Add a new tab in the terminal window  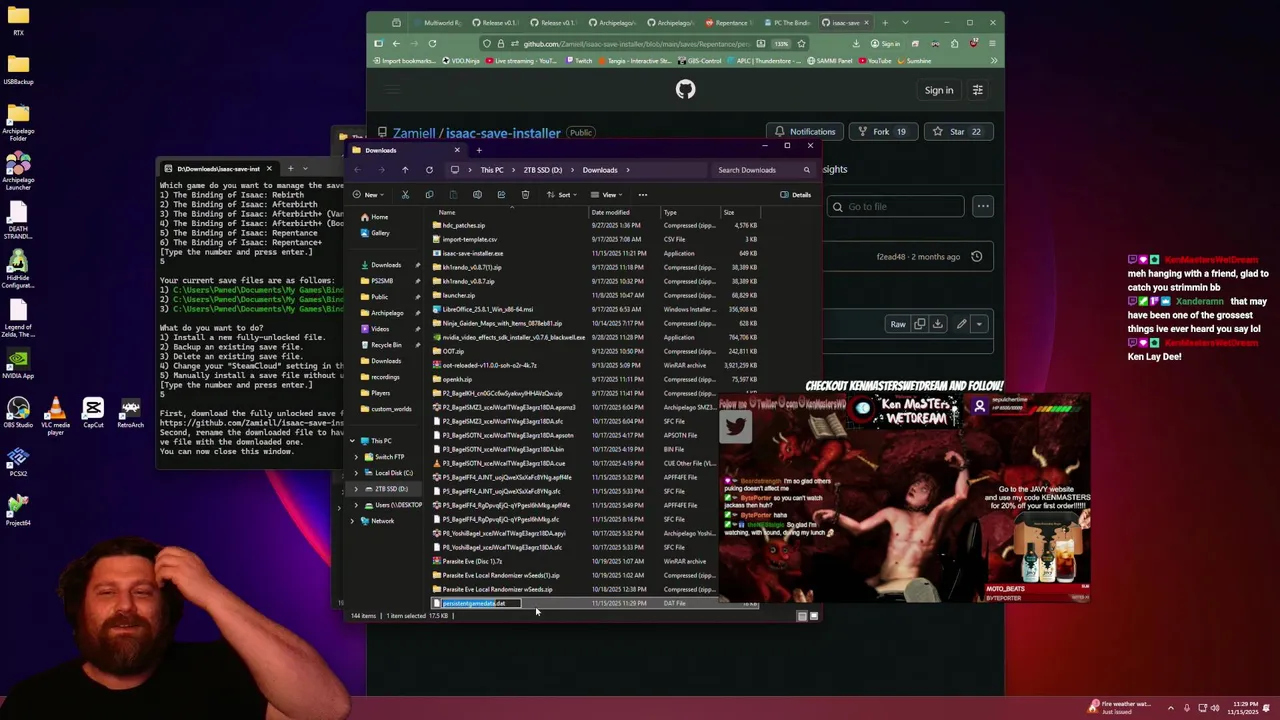[290, 168]
